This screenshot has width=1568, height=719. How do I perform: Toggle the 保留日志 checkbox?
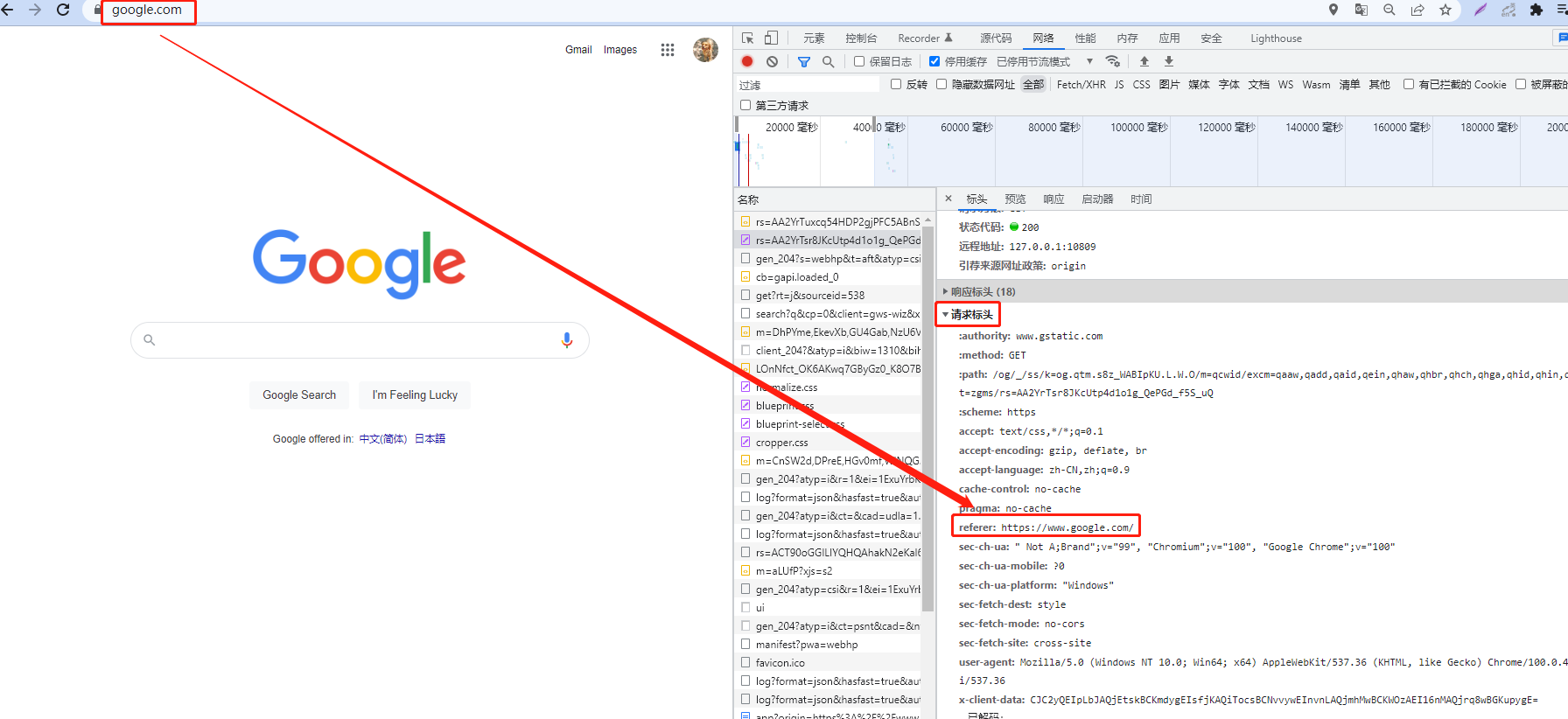(x=859, y=61)
